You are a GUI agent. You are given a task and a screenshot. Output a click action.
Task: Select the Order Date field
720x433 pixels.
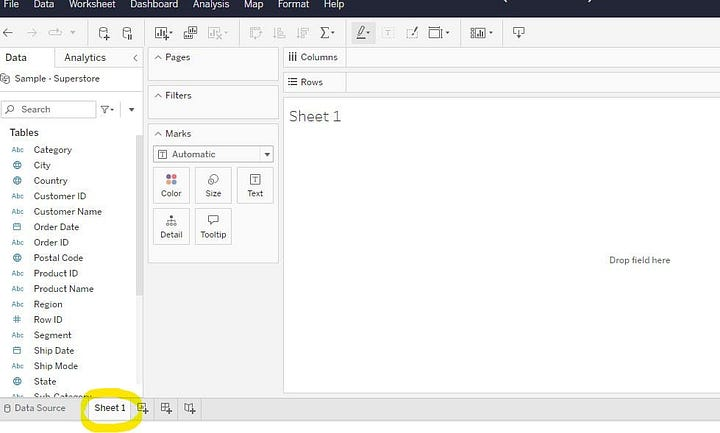click(x=56, y=227)
